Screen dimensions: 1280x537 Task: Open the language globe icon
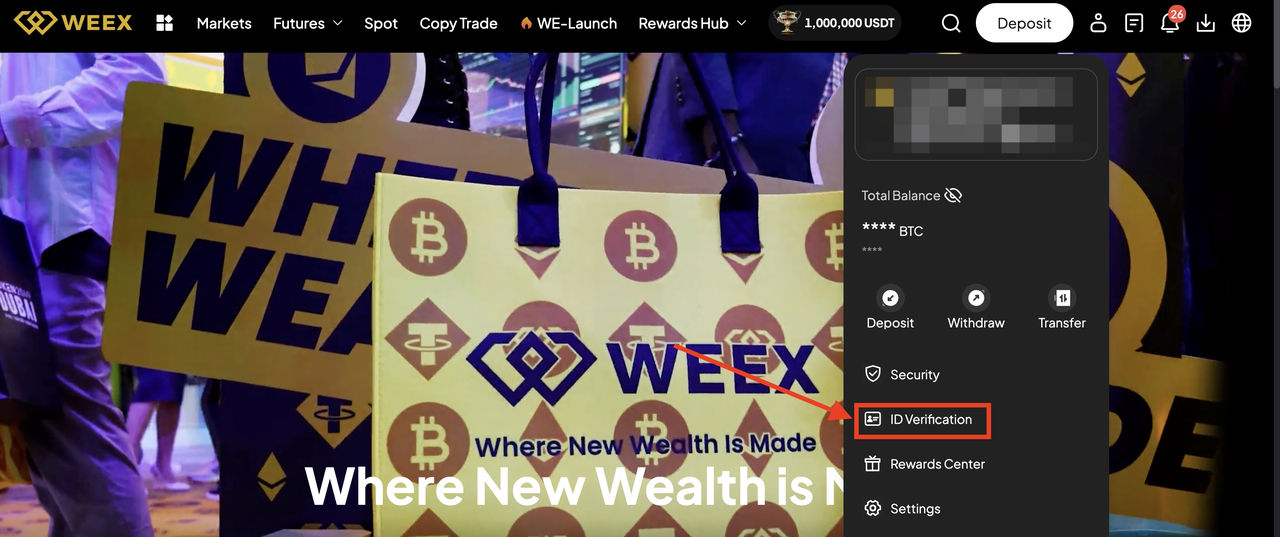(x=1242, y=23)
